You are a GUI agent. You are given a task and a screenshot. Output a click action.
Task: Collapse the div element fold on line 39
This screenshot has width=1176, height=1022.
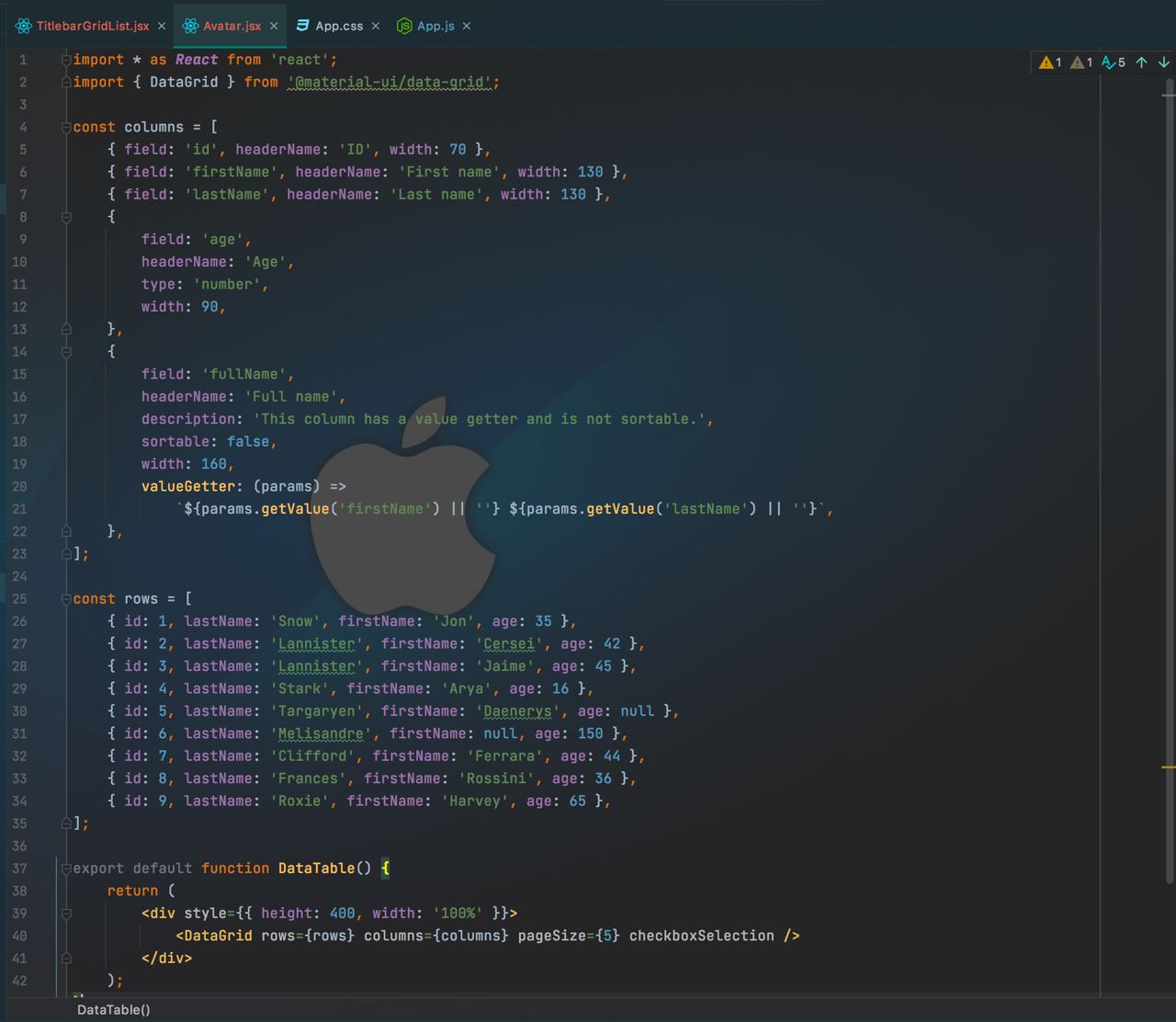pyautogui.click(x=66, y=914)
